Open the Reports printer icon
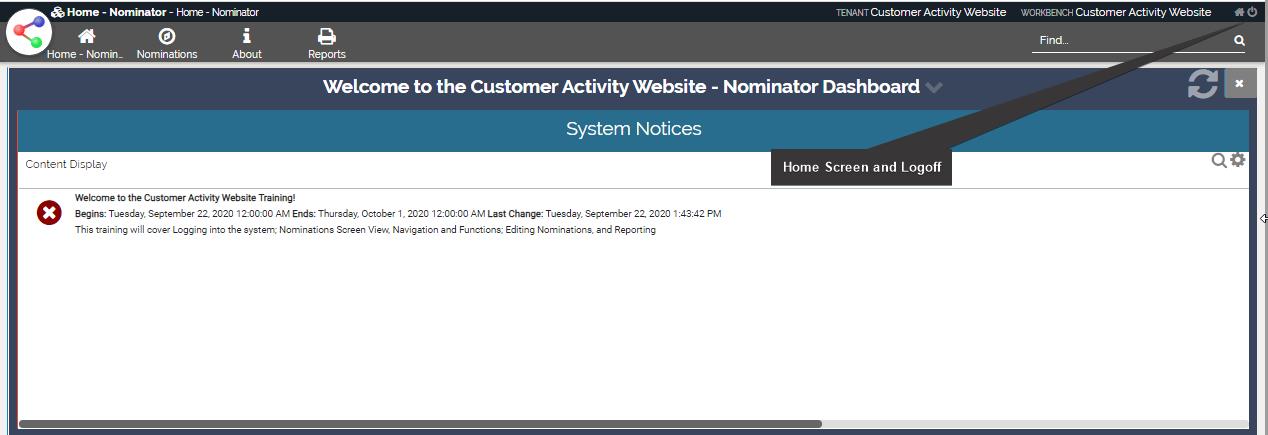 [x=326, y=43]
